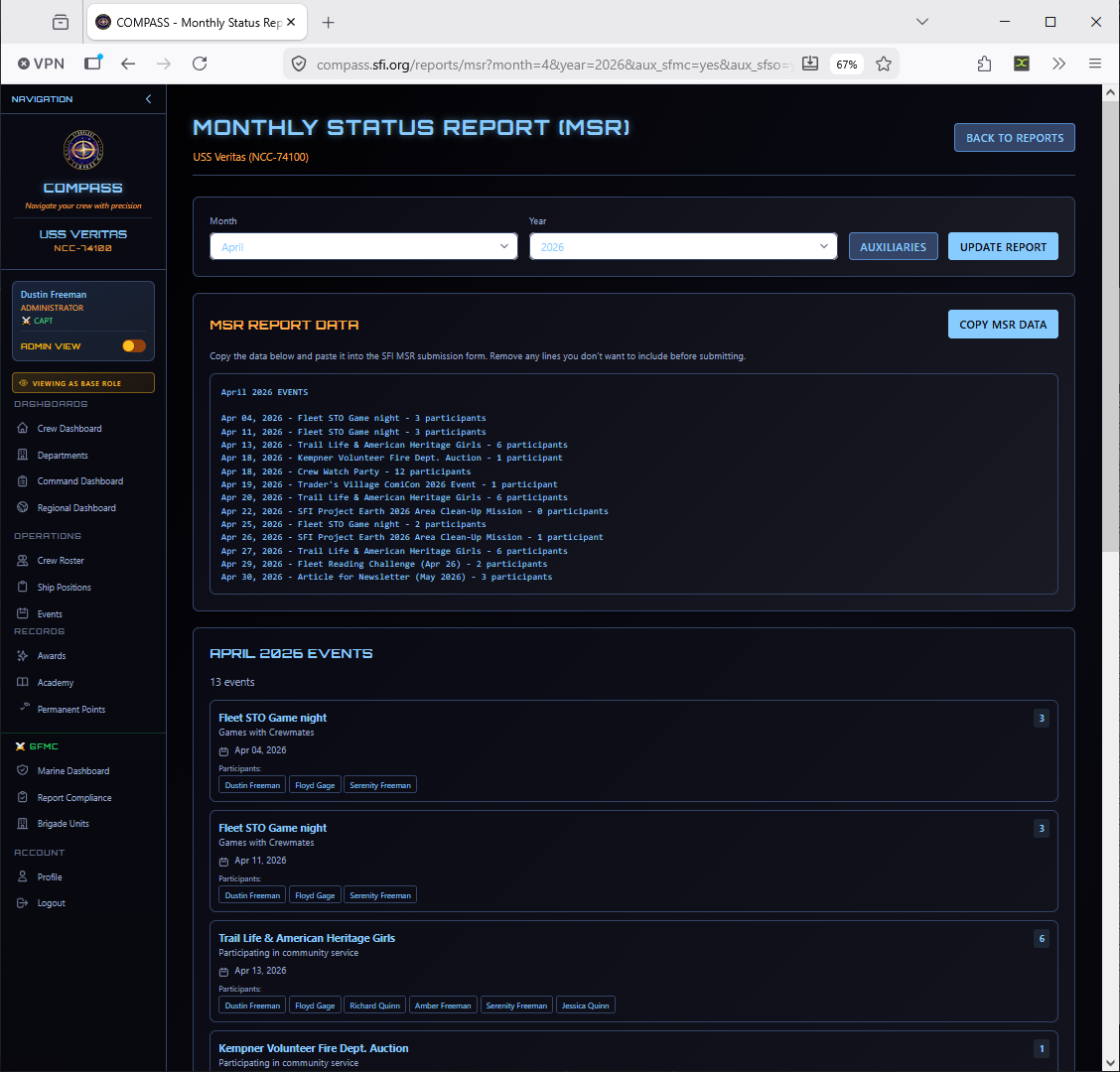Open the Report Compliance menu item
This screenshot has height=1072, width=1120.
pos(74,797)
